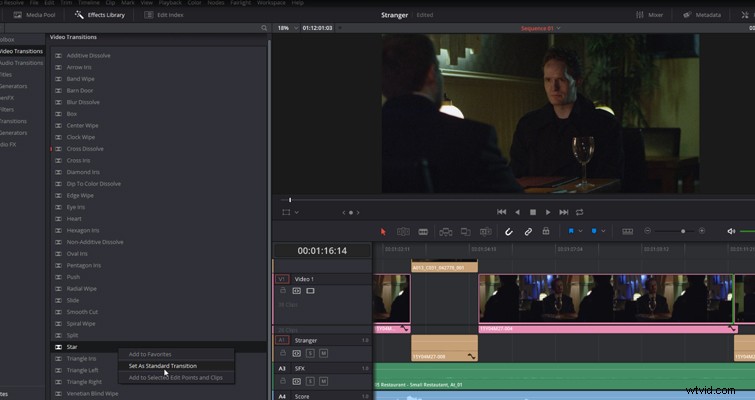The width and height of the screenshot is (755, 400).
Task: Disable the Video 1 track
Action: [x=311, y=291]
